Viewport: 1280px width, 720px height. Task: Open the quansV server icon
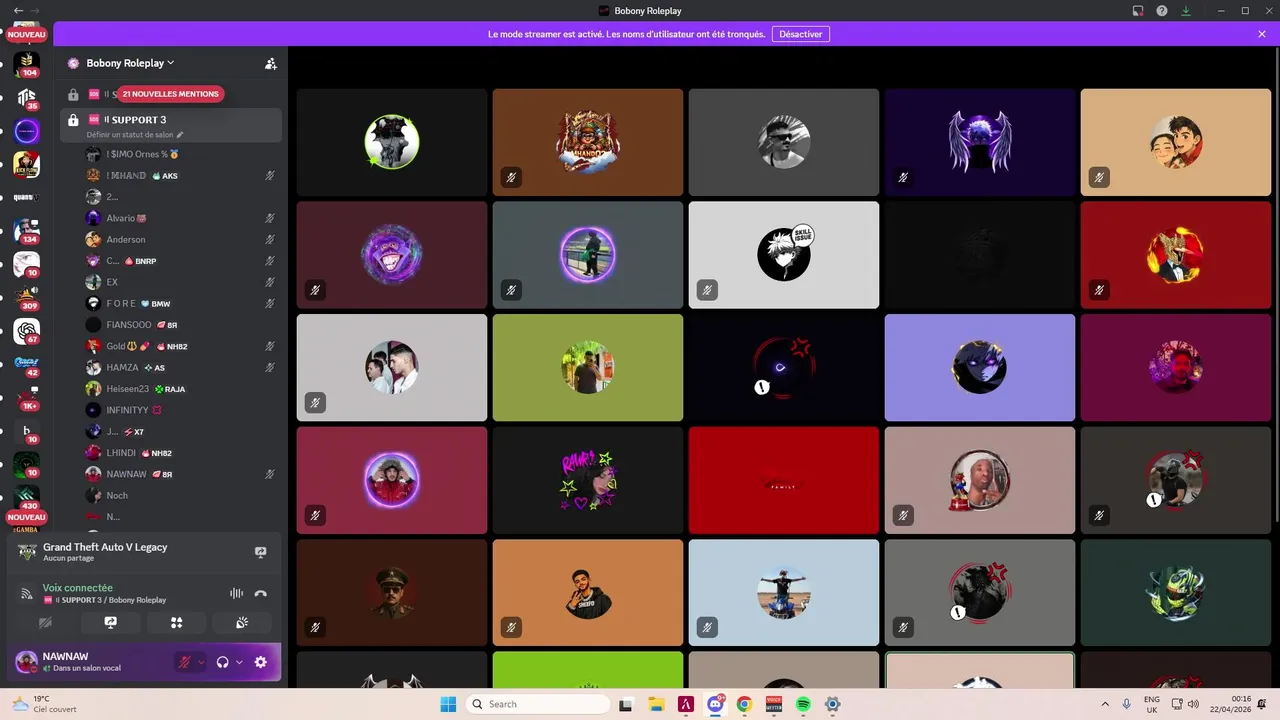tap(27, 198)
